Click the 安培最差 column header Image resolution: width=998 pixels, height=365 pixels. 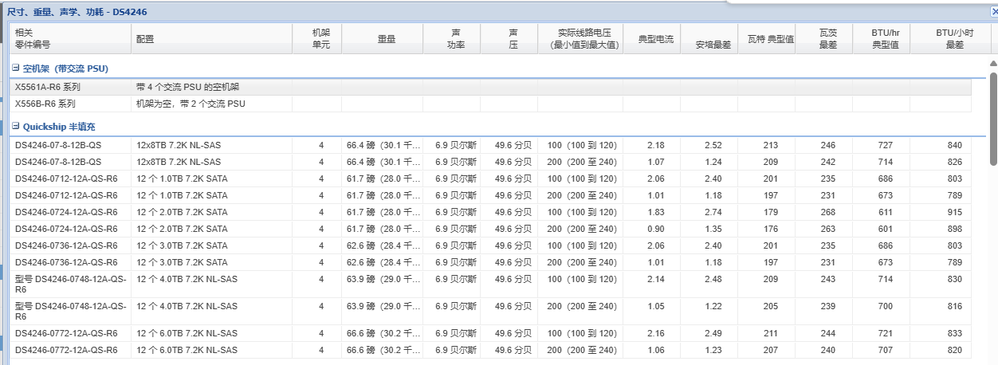[710, 39]
